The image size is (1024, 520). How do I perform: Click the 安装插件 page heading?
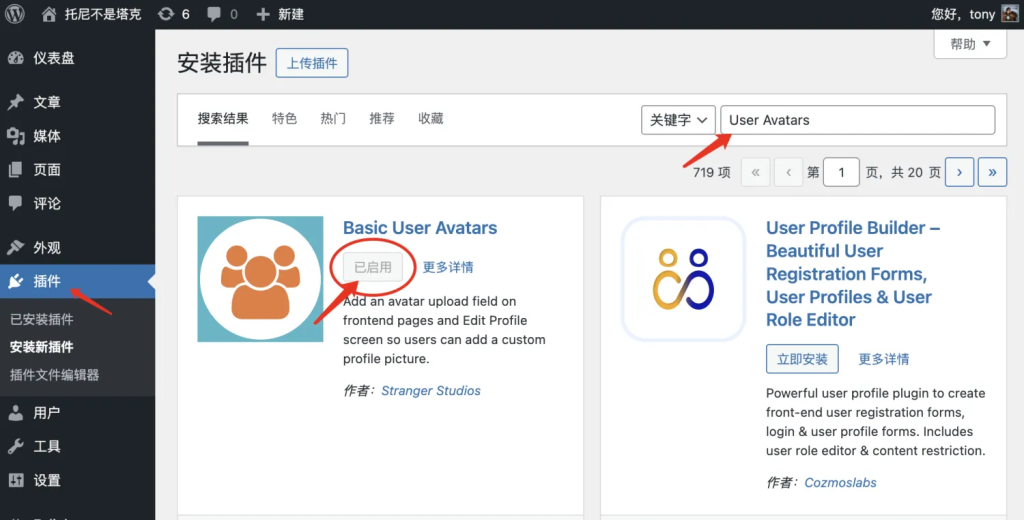click(222, 63)
